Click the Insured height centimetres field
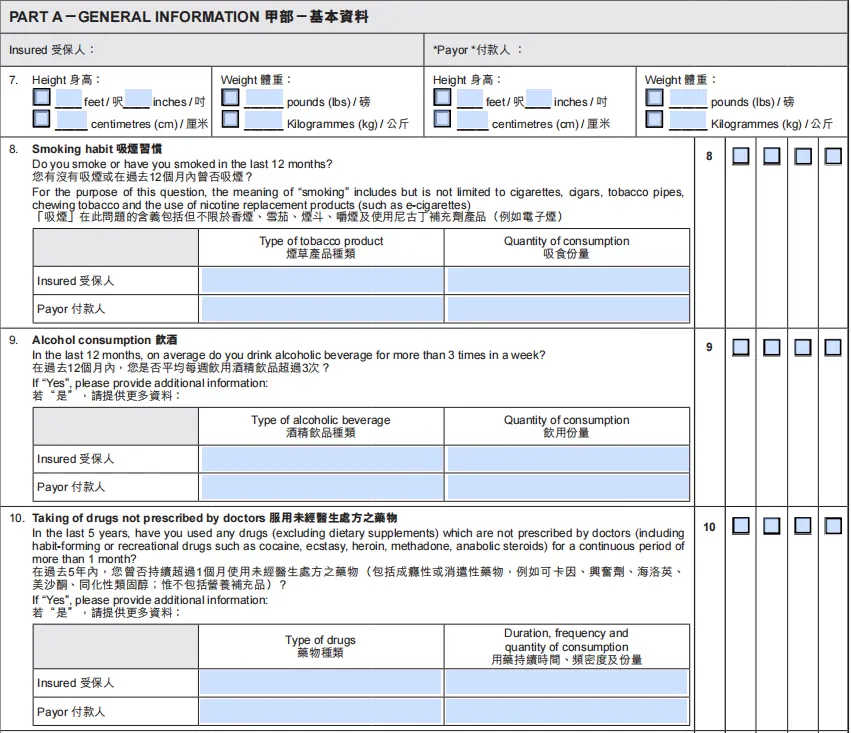The height and width of the screenshot is (733, 851). click(x=71, y=120)
